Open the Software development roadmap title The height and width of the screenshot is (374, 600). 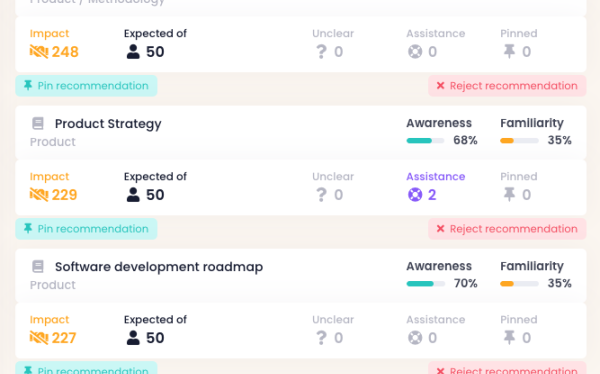point(159,266)
